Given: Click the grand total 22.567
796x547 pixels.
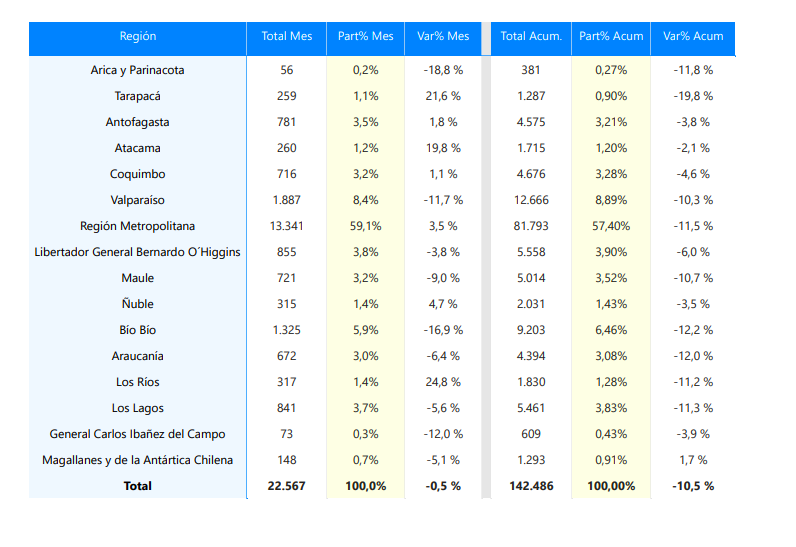Looking at the screenshot, I should coord(287,486).
